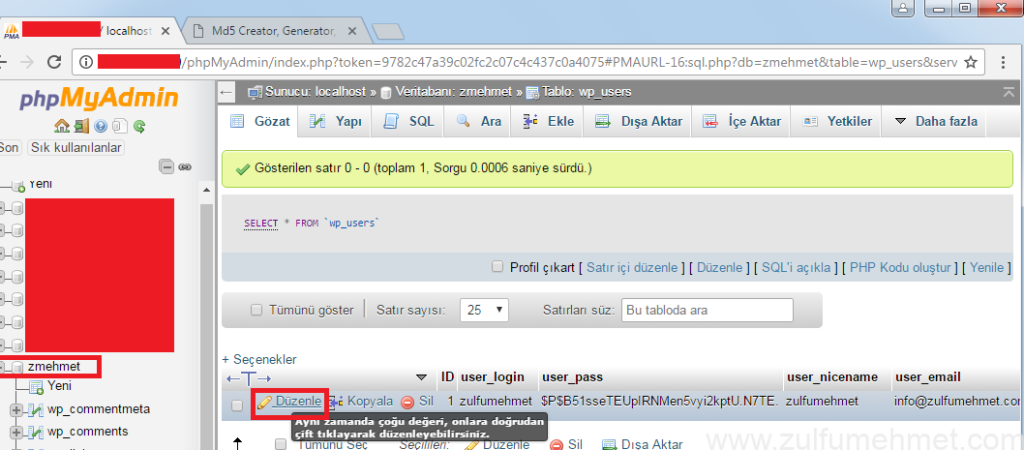Expand the wp_commentmeta tree node
The width and height of the screenshot is (1024, 450).
[x=16, y=410]
